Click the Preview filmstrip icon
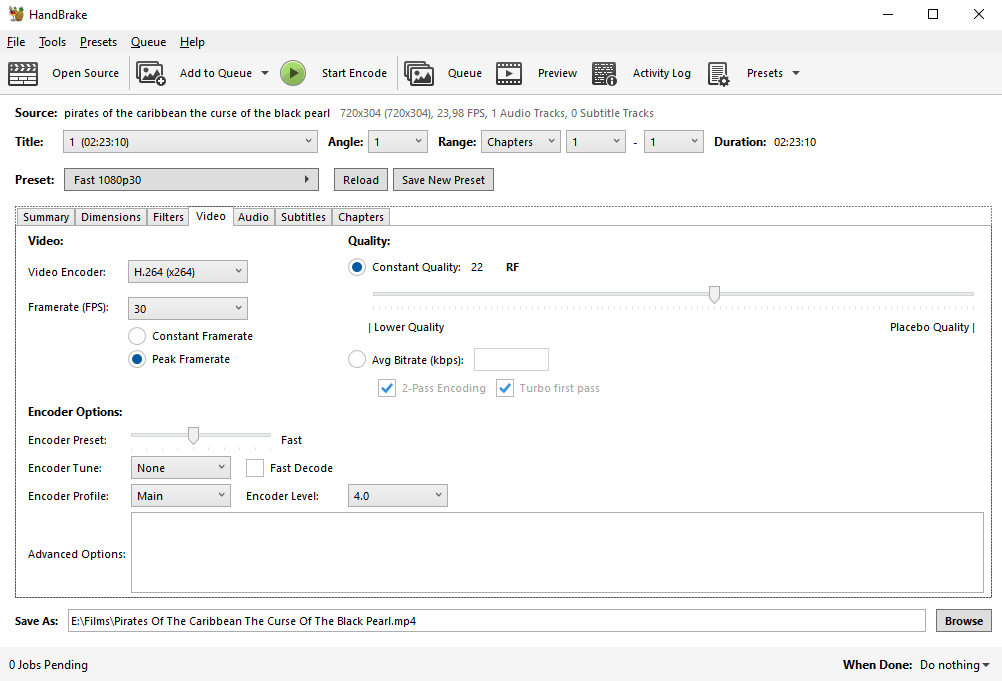Viewport: 1002px width, 681px height. coord(509,73)
